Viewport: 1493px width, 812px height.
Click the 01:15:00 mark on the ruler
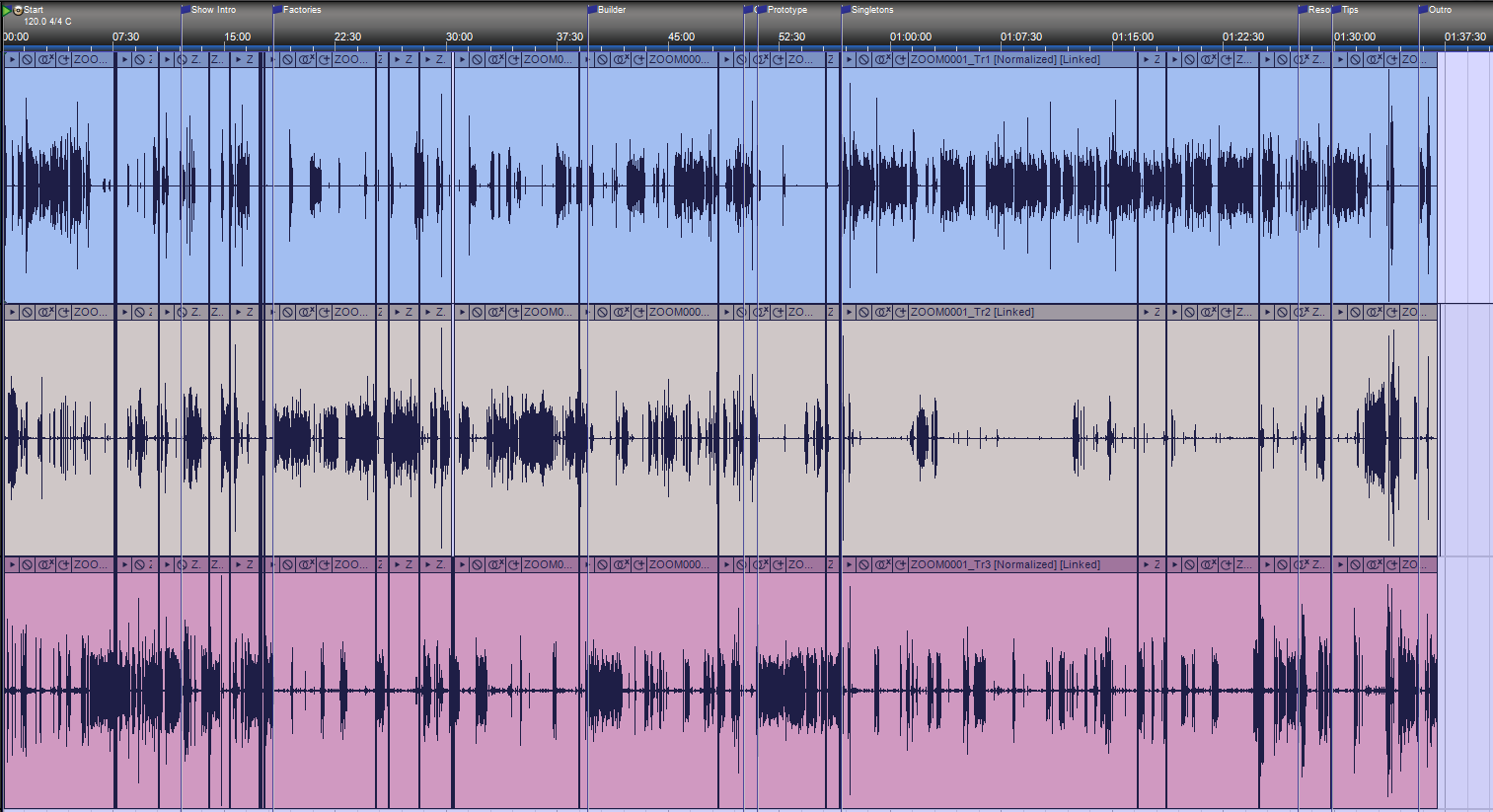click(1133, 37)
